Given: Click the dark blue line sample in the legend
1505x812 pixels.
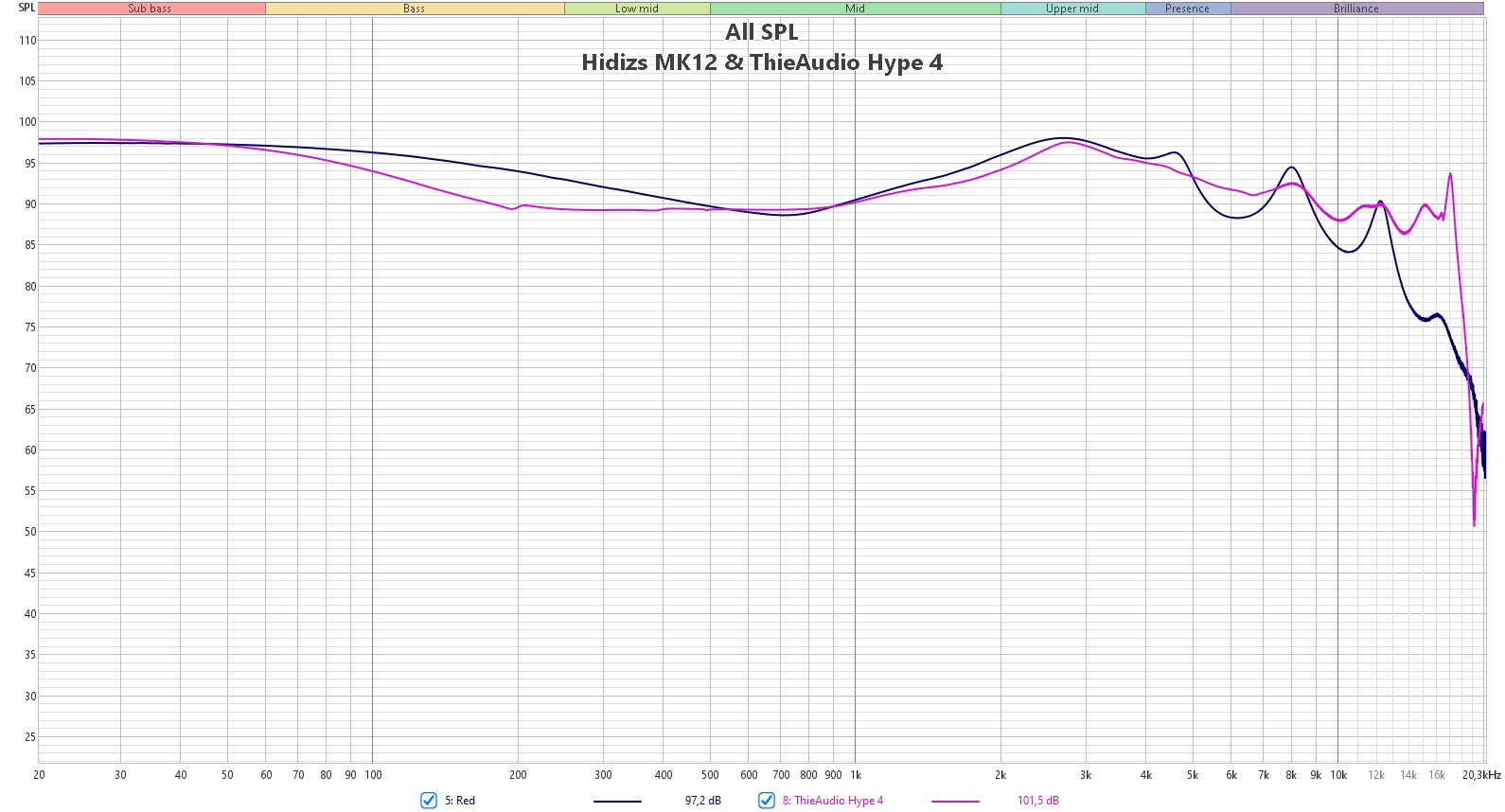Looking at the screenshot, I should click(617, 802).
